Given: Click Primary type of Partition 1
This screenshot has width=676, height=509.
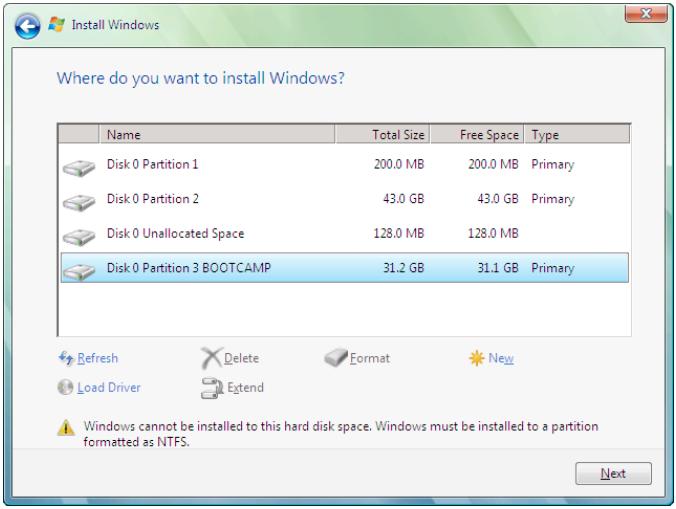Looking at the screenshot, I should [553, 165].
